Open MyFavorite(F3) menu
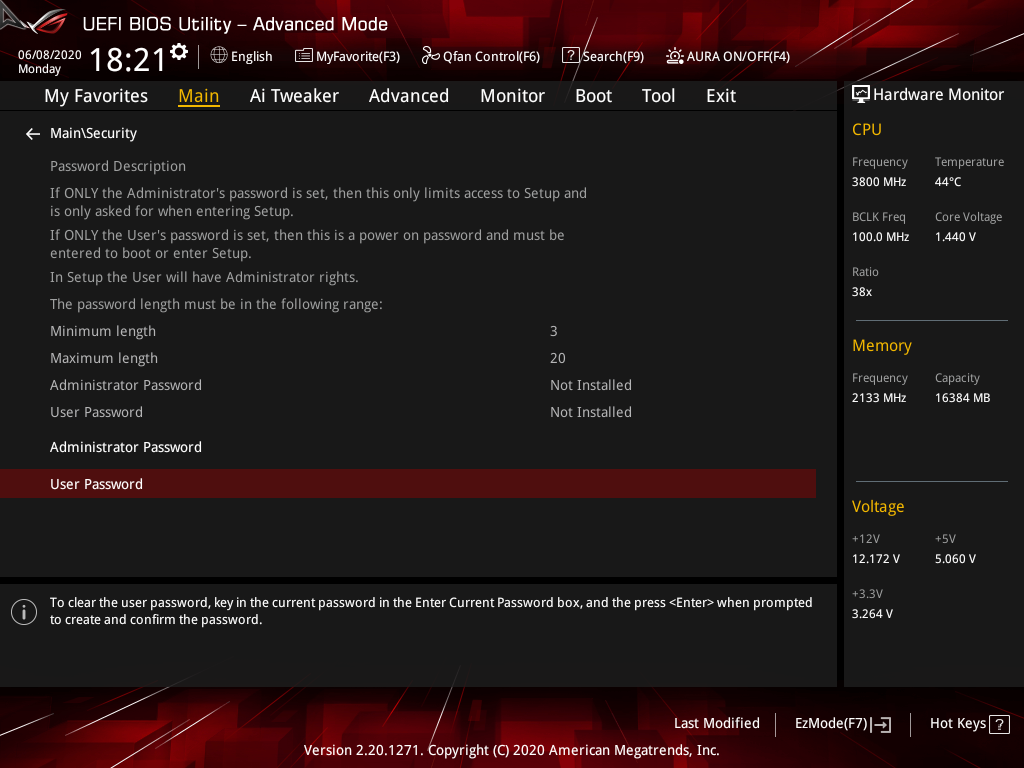Screen dimensions: 1024x768 point(347,56)
